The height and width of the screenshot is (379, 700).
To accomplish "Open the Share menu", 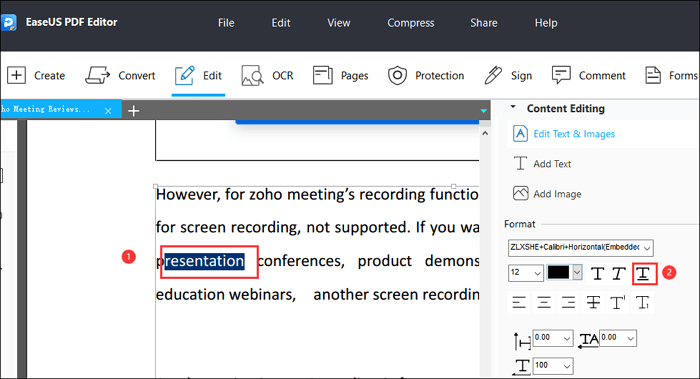I will [483, 23].
